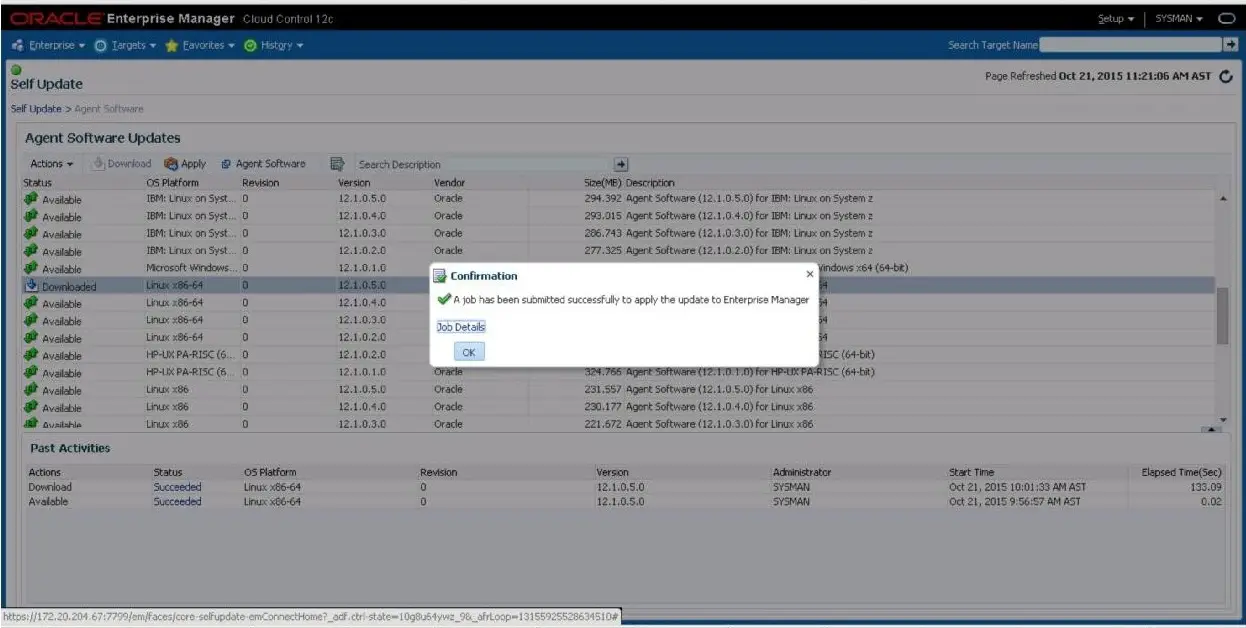Click the search target name go arrow
1246x628 pixels.
[x=1230, y=44]
